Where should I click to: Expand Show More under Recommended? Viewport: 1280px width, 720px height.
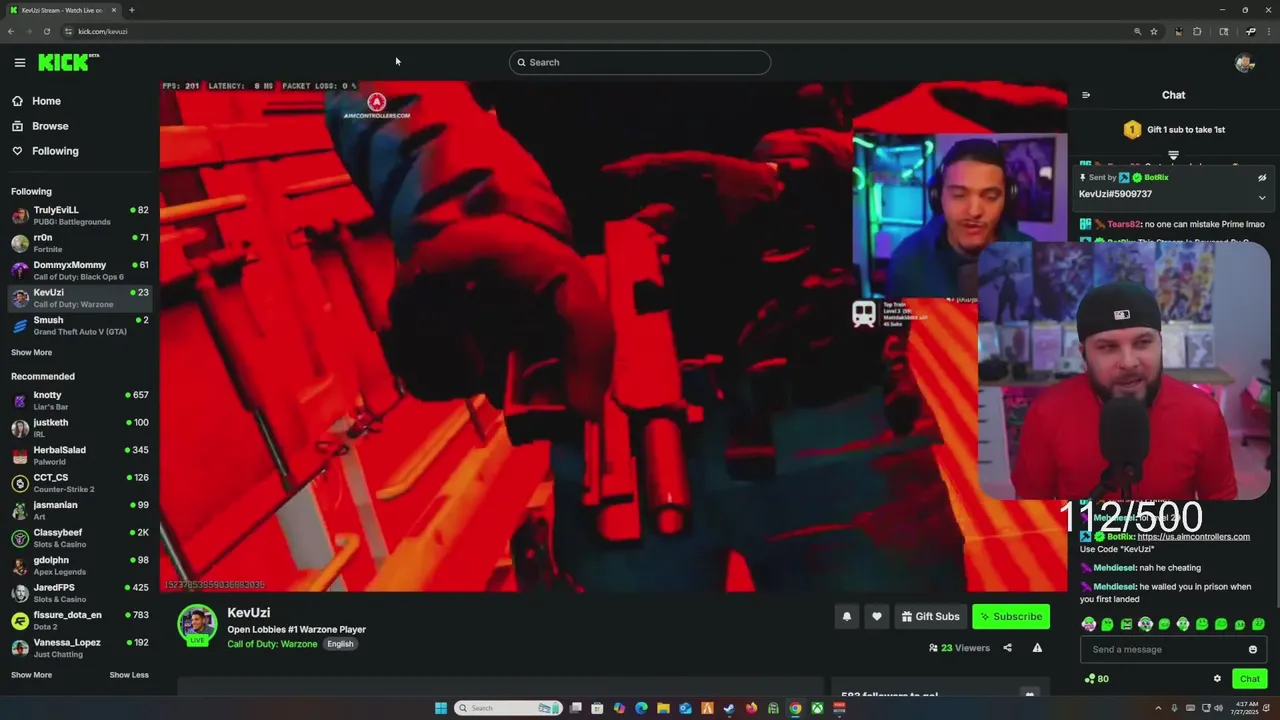pyautogui.click(x=31, y=675)
